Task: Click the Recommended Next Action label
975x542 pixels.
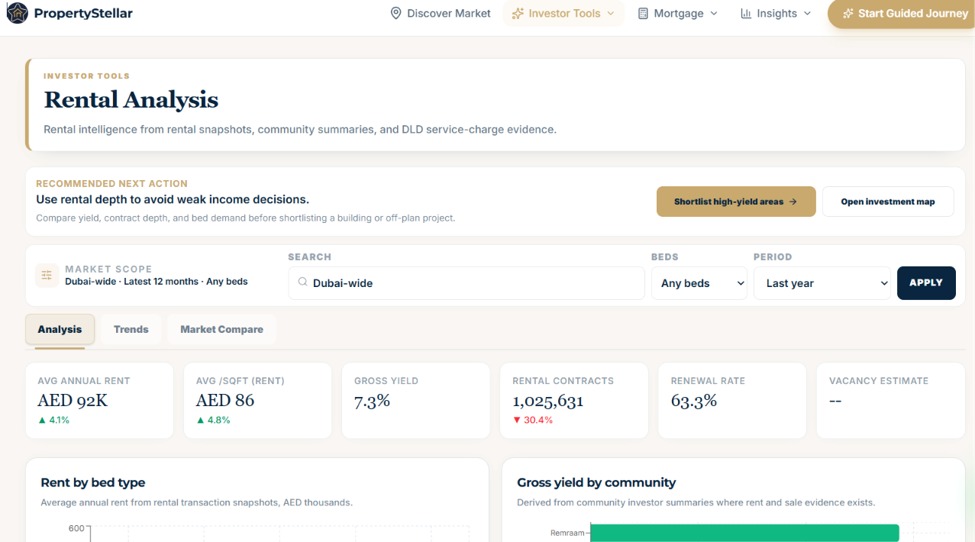Action: coord(111,183)
